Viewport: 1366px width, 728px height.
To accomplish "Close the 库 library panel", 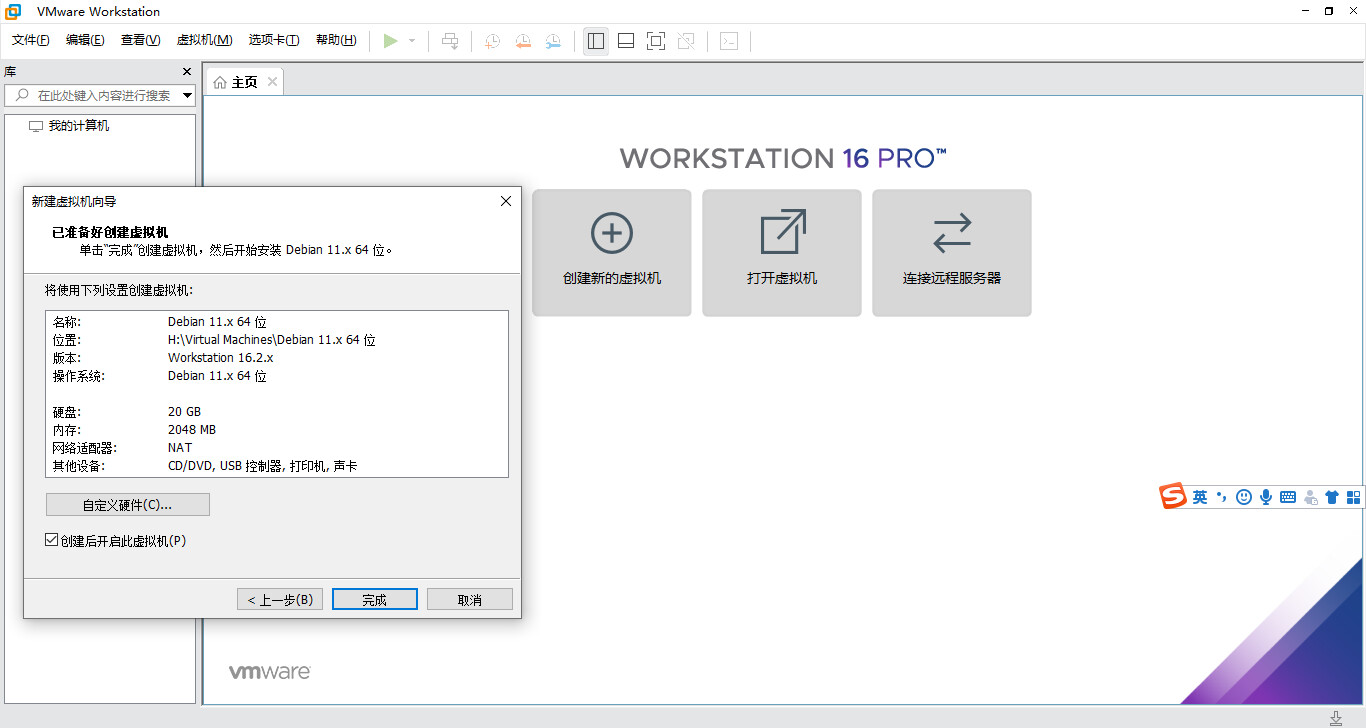I will (186, 72).
